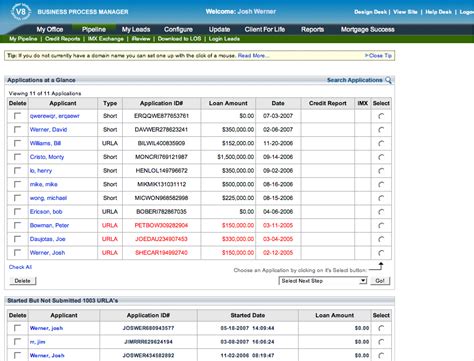Open applicant Werner, josh for JOSWER680943577
Viewport: 474px width, 361px height.
click(46, 328)
